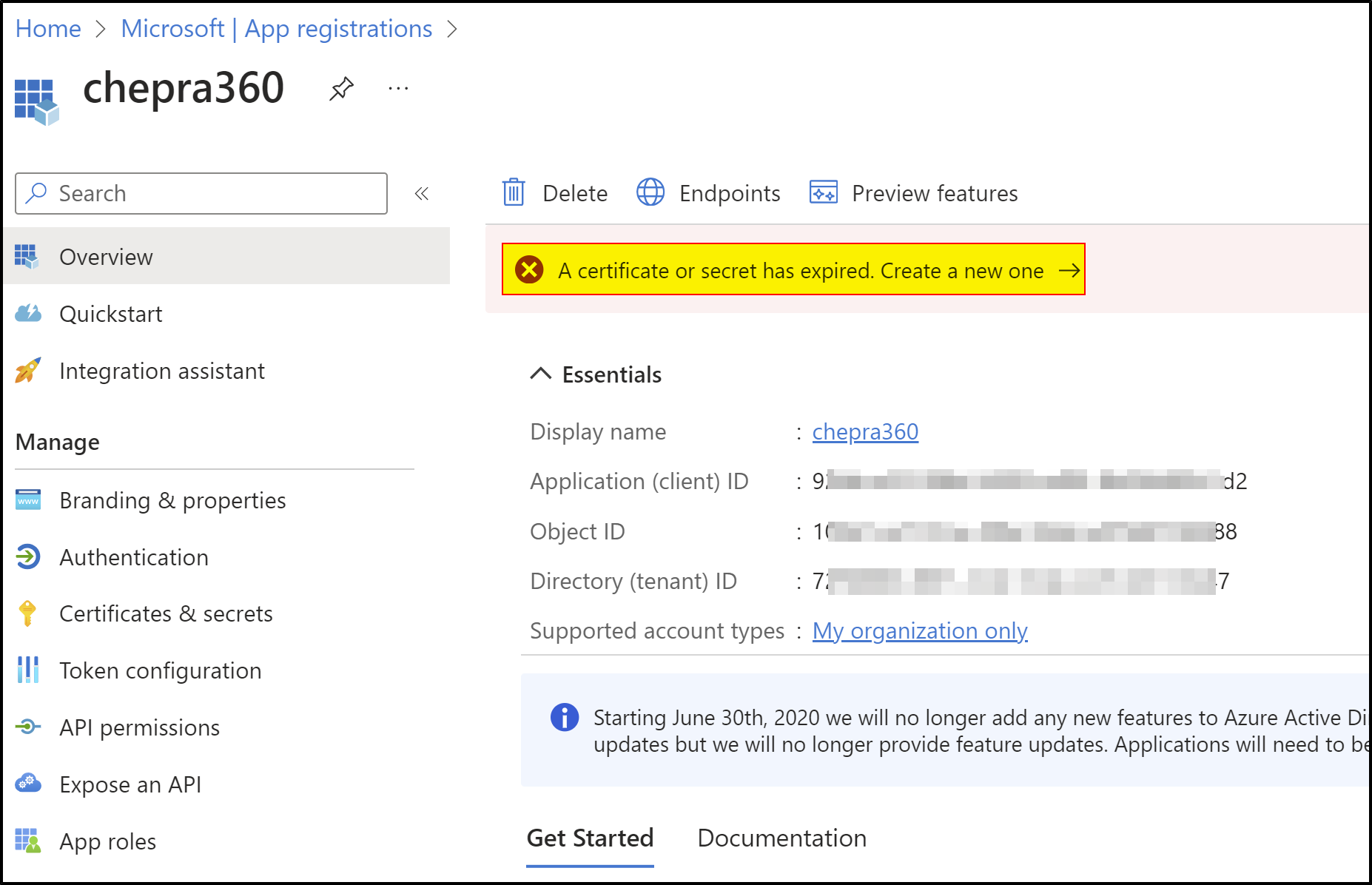The width and height of the screenshot is (1372, 885).
Task: Switch to the Get Started tab
Action: tap(590, 838)
